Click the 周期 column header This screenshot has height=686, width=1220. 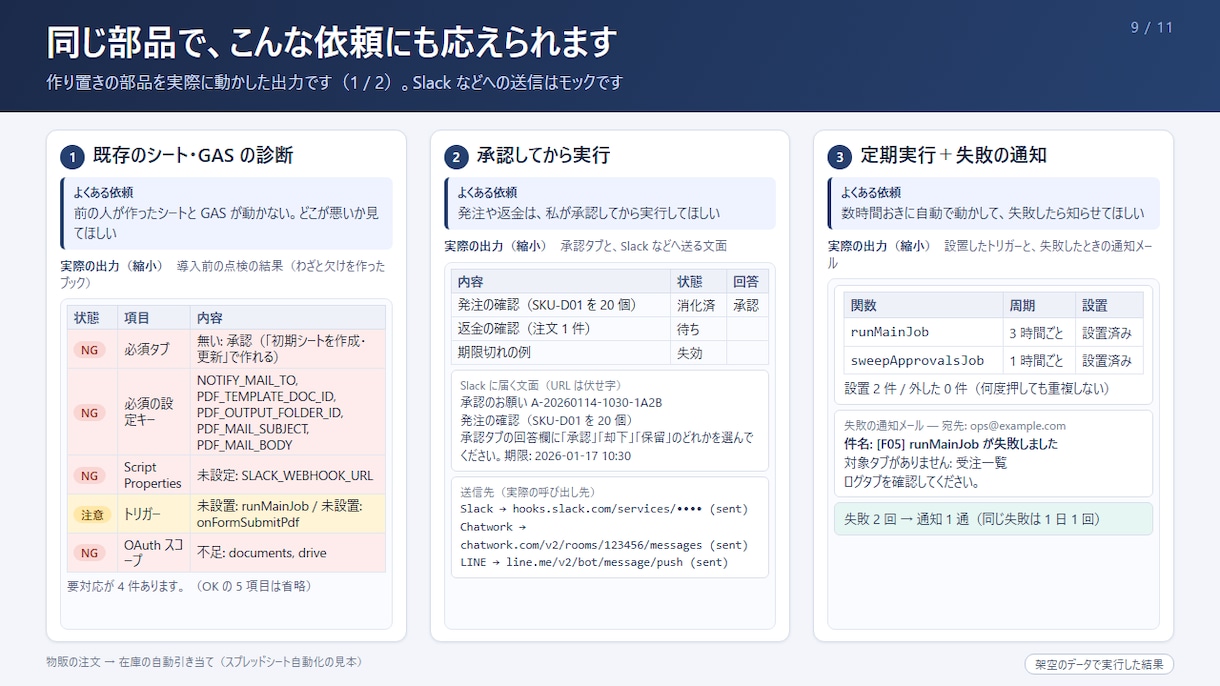(x=1038, y=306)
